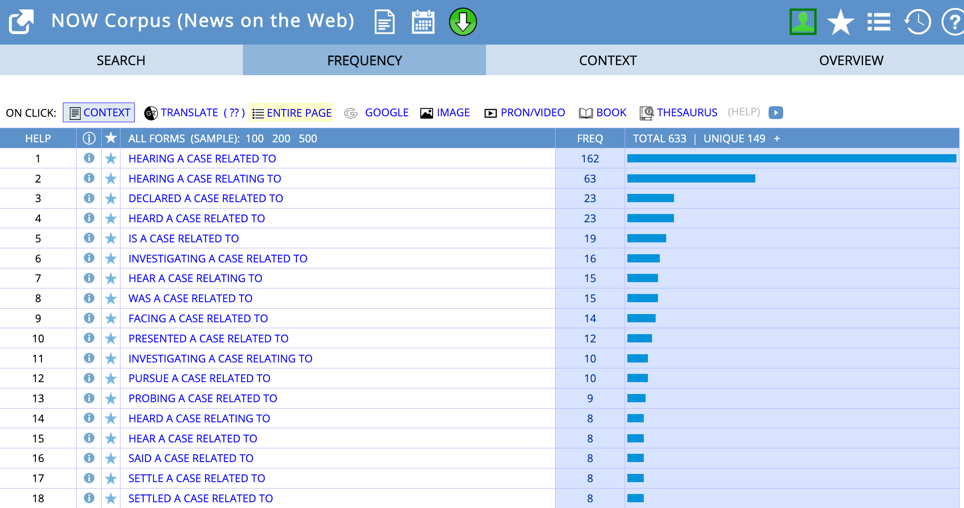
Task: Open the document page icon in header
Action: [x=384, y=23]
